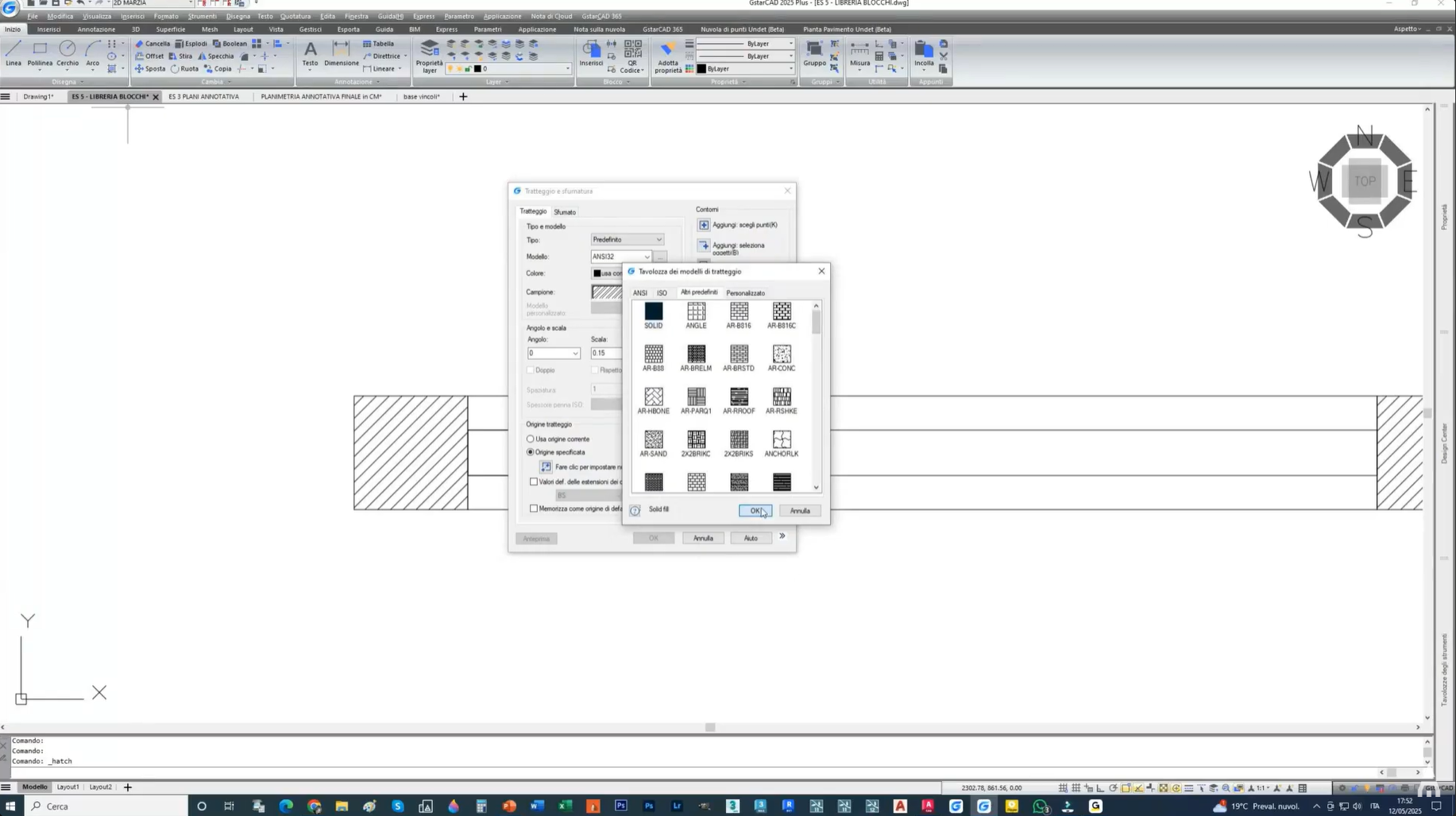Open the Angolo dropdown
This screenshot has width=1456, height=816.
click(x=575, y=354)
